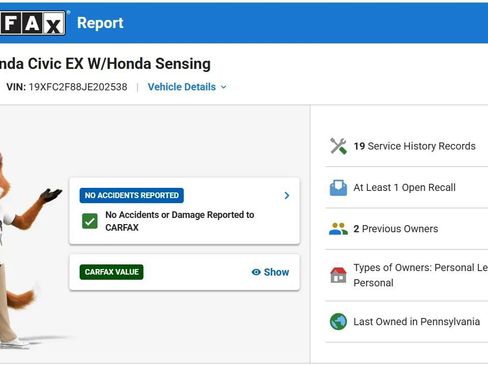
Task: Click the globe last owned icon
Action: click(x=338, y=322)
